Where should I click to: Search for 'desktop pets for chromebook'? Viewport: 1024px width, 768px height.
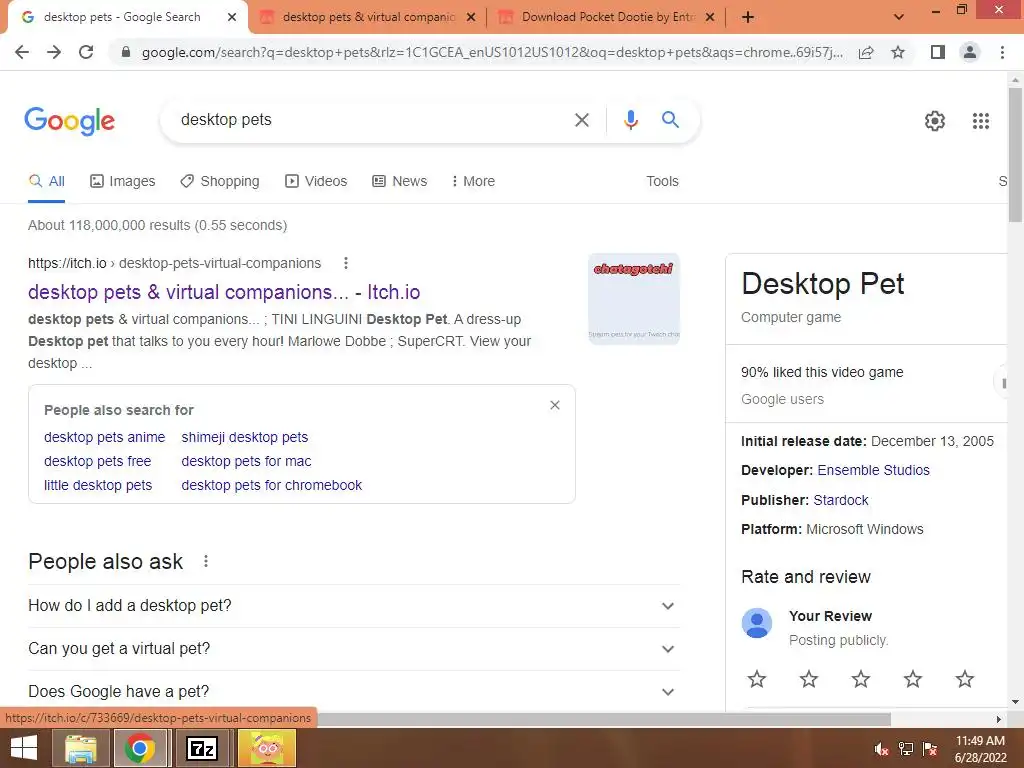pyautogui.click(x=272, y=485)
